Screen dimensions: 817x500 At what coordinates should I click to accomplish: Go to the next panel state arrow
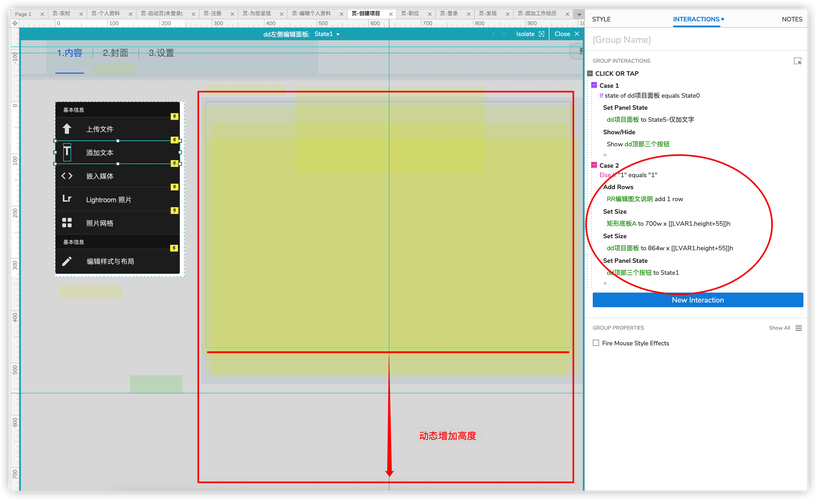tap(504, 34)
